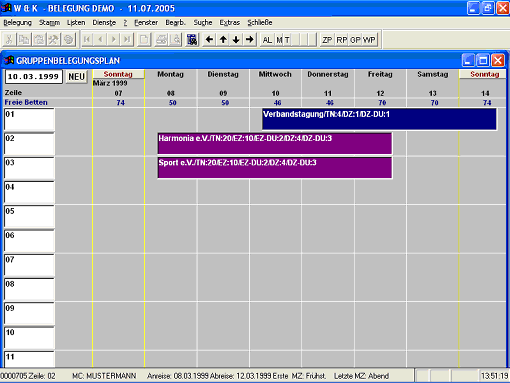
Task: Click row label box 02
Action: [29, 143]
